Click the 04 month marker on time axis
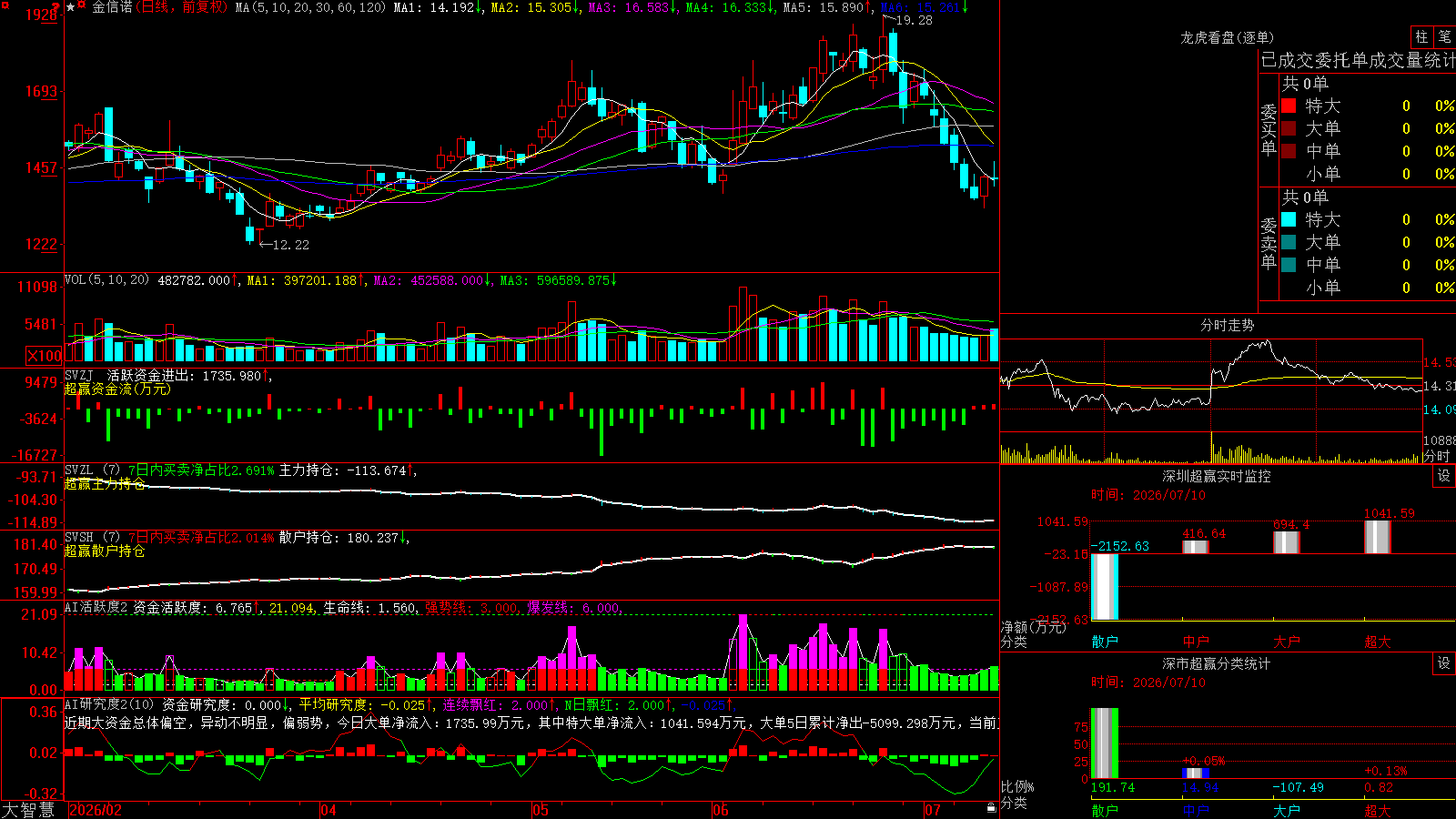1456x819 pixels. (329, 810)
